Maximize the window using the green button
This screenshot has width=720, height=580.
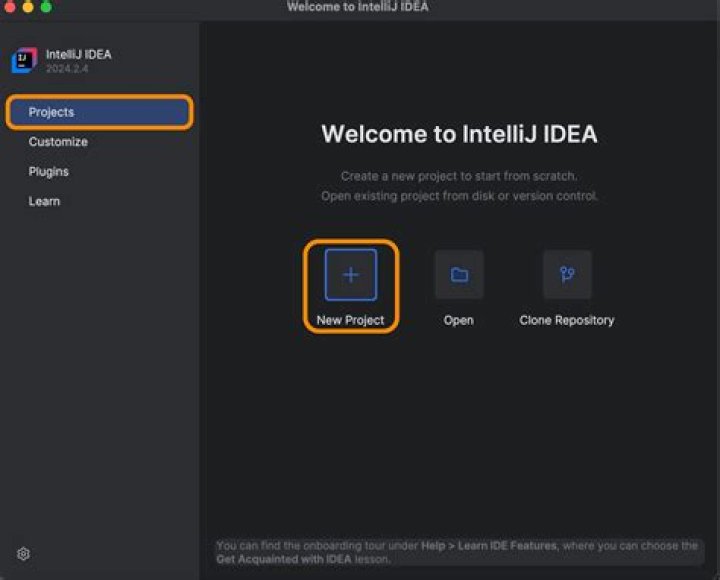point(46,7)
